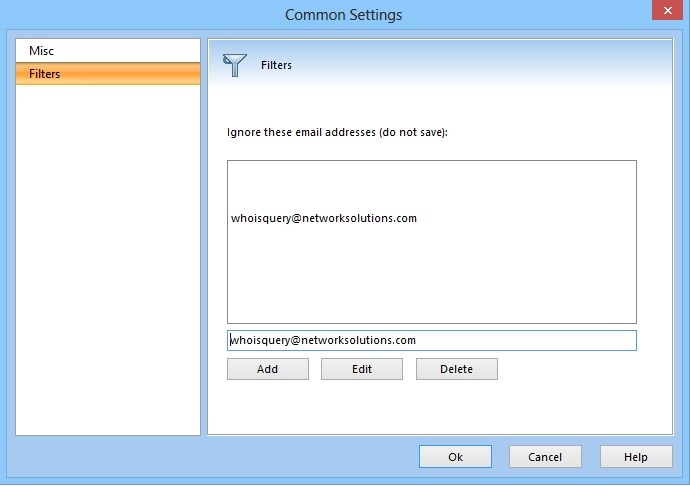Click the 'Ignore these email addresses' label
Screen dimensions: 690x487
click(337, 132)
